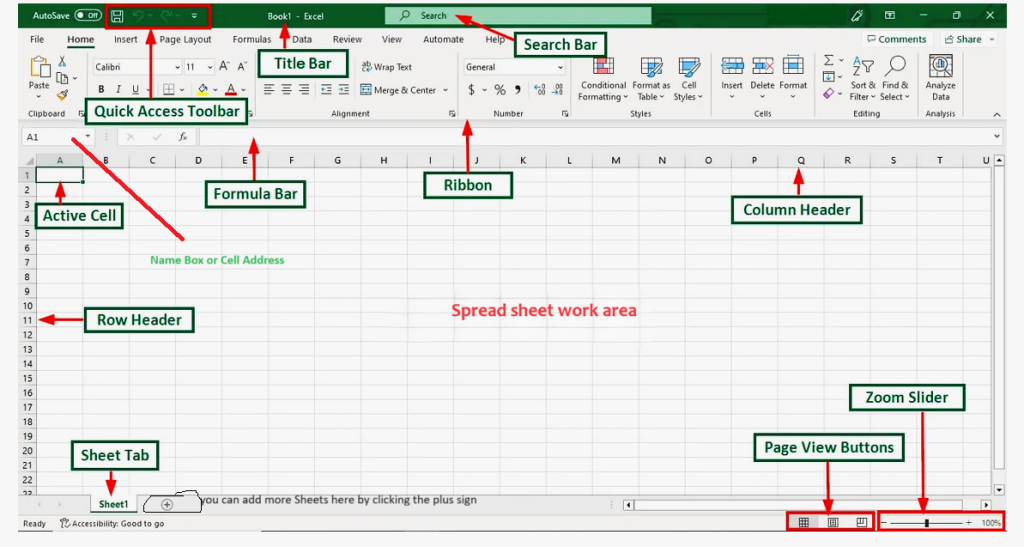
Task: Click the Insert Function fx icon
Action: (x=183, y=136)
